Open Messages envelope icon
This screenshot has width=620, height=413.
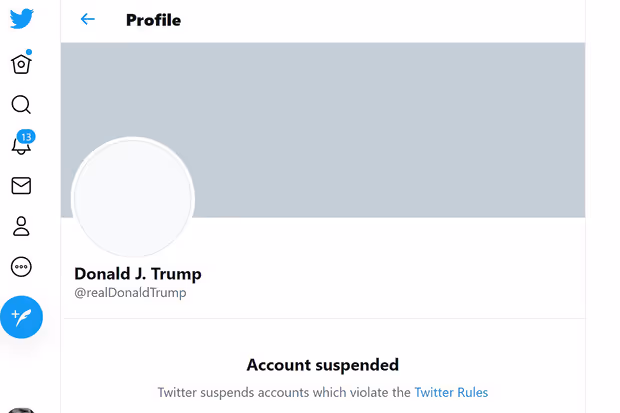[21, 186]
